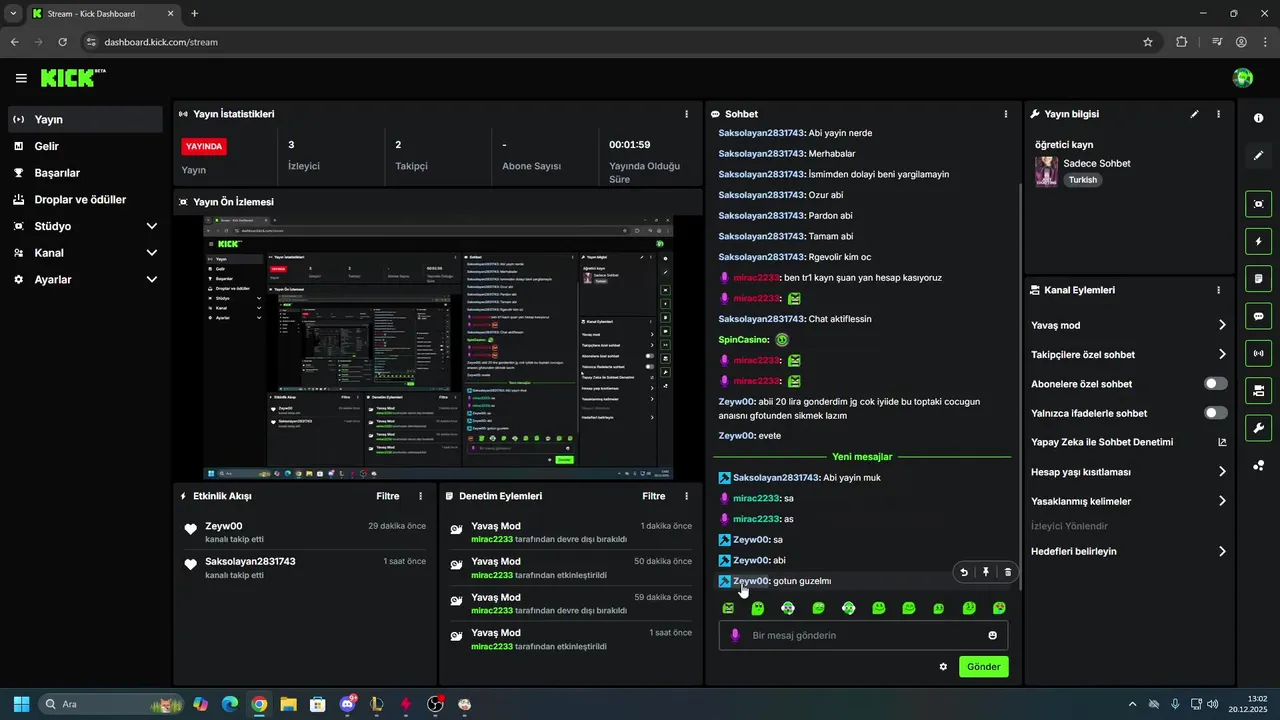Click the Sadece Sohbet category thumbnail
The height and width of the screenshot is (720, 1280).
pos(1046,171)
